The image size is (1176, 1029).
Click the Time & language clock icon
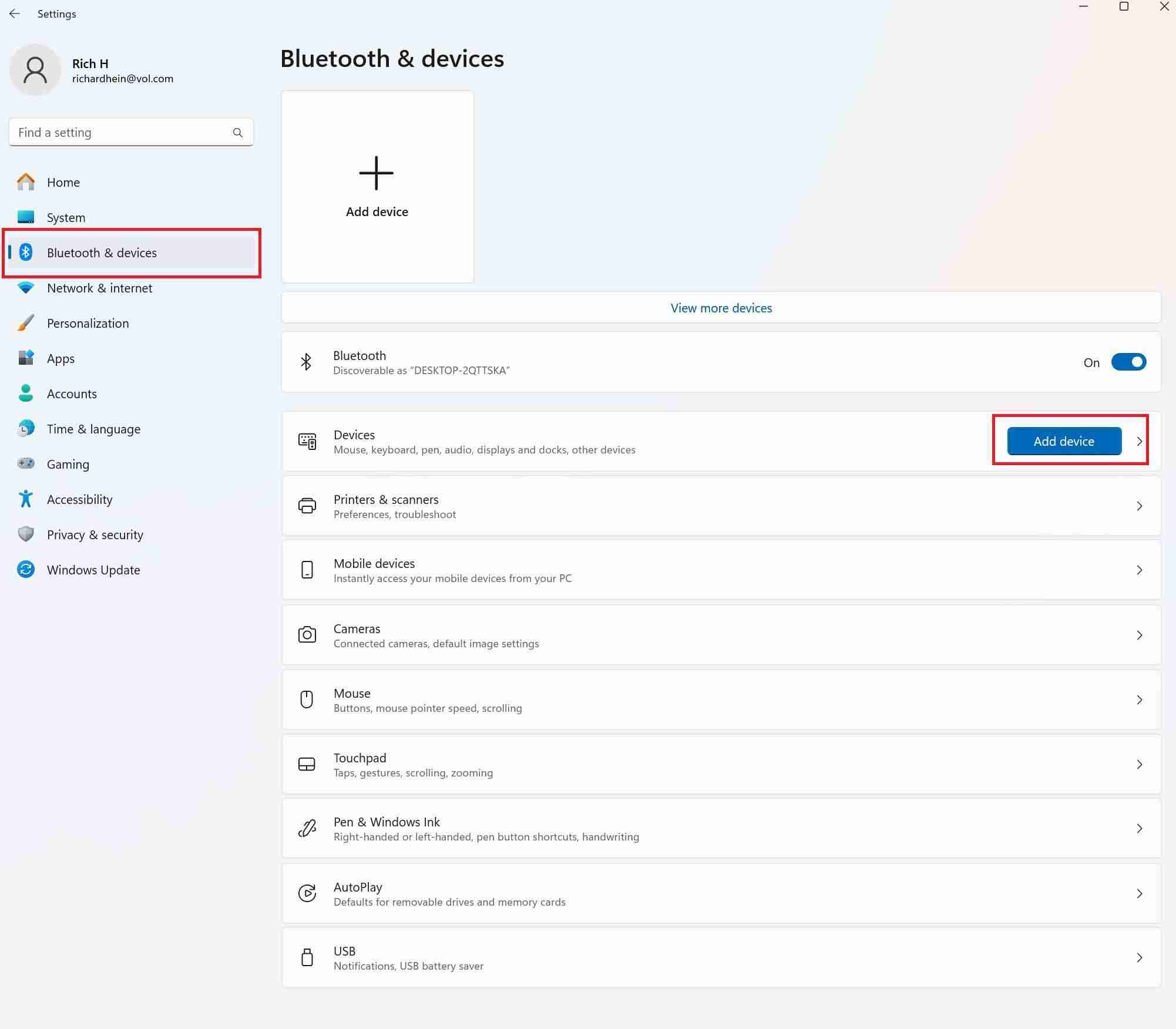[x=26, y=428]
